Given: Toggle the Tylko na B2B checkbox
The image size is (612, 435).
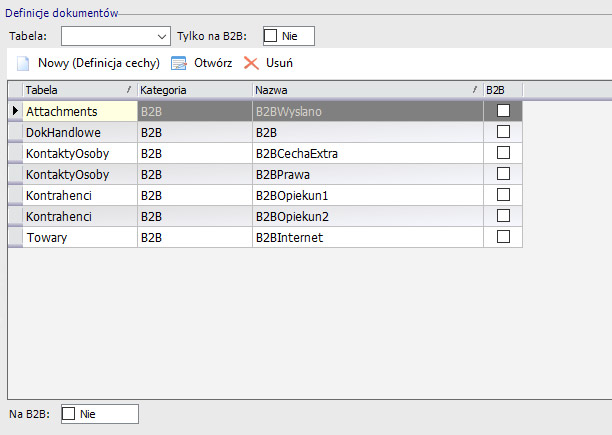Looking at the screenshot, I should click(270, 37).
